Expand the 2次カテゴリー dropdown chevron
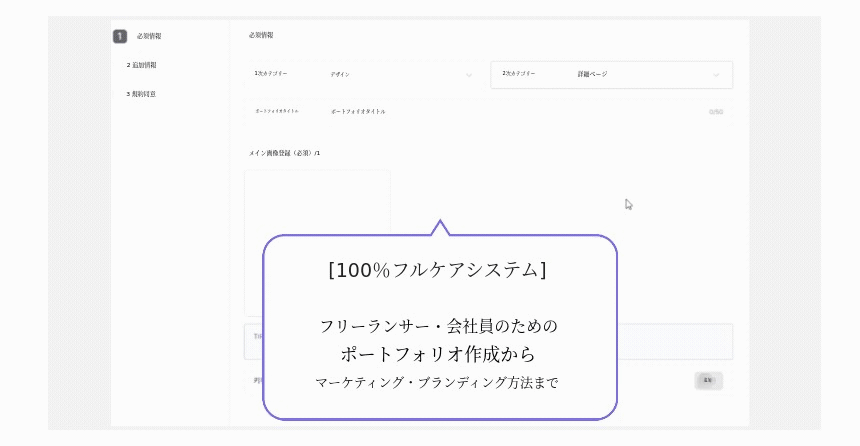Screen dimensions: 860x446 [716, 74]
